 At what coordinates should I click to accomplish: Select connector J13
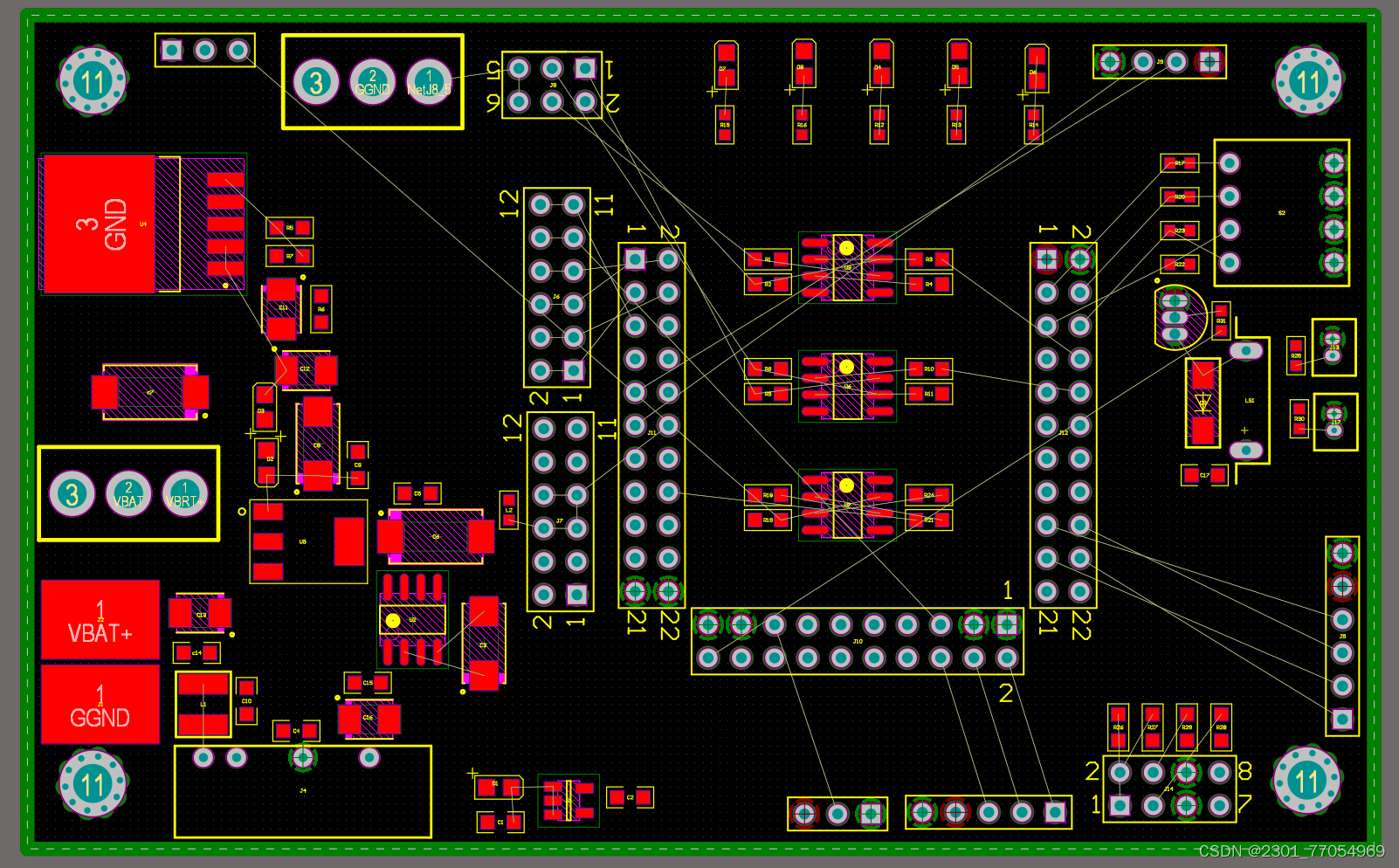point(1334,348)
